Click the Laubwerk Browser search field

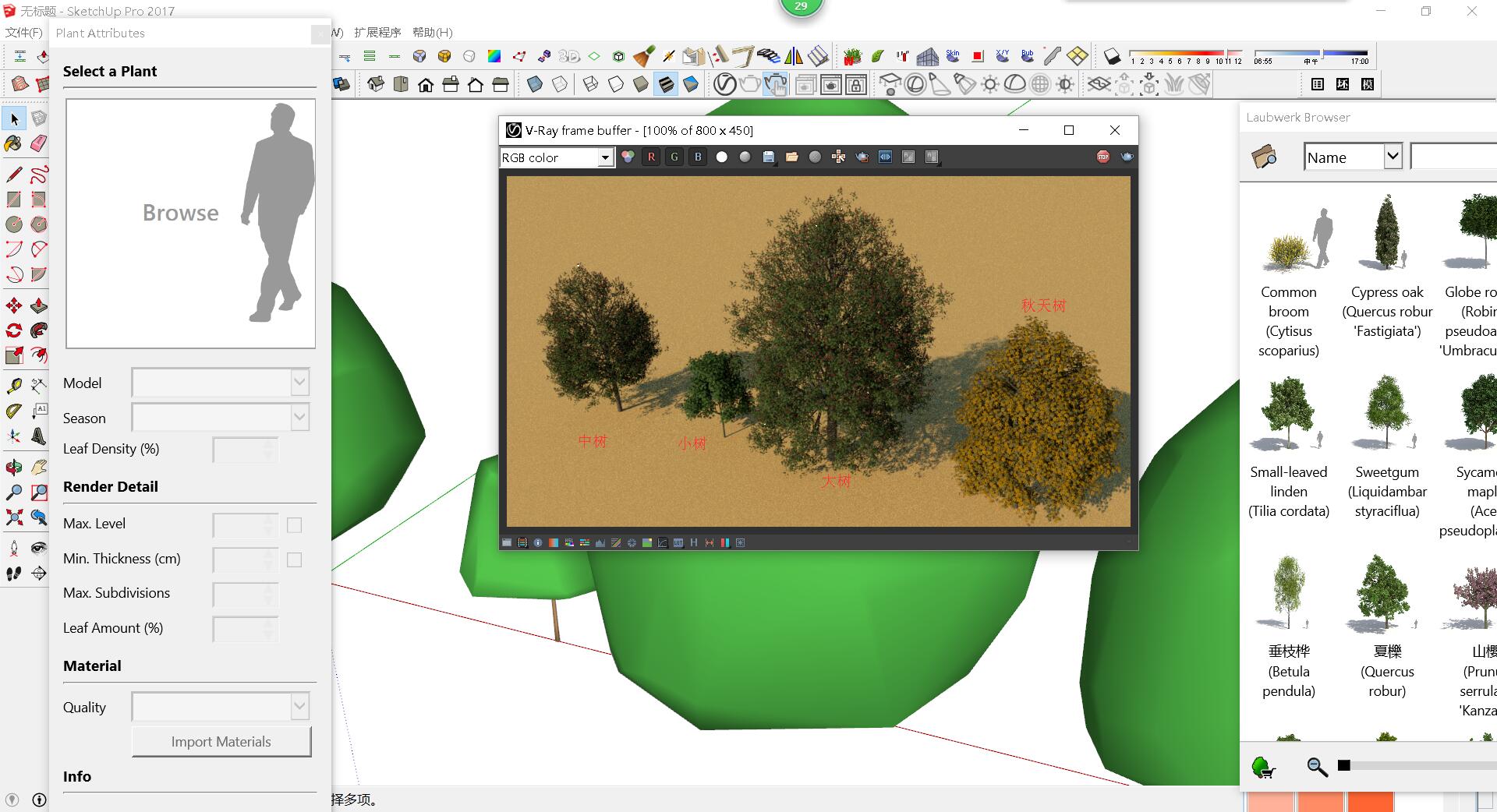tap(1454, 157)
